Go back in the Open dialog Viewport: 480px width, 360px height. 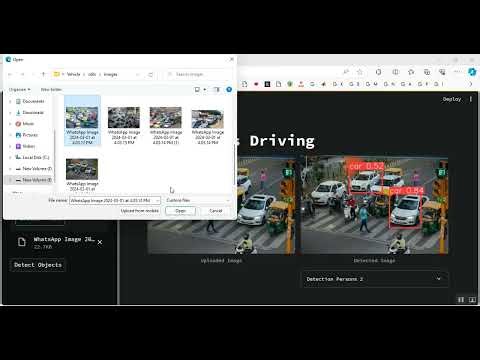[x=10, y=74]
